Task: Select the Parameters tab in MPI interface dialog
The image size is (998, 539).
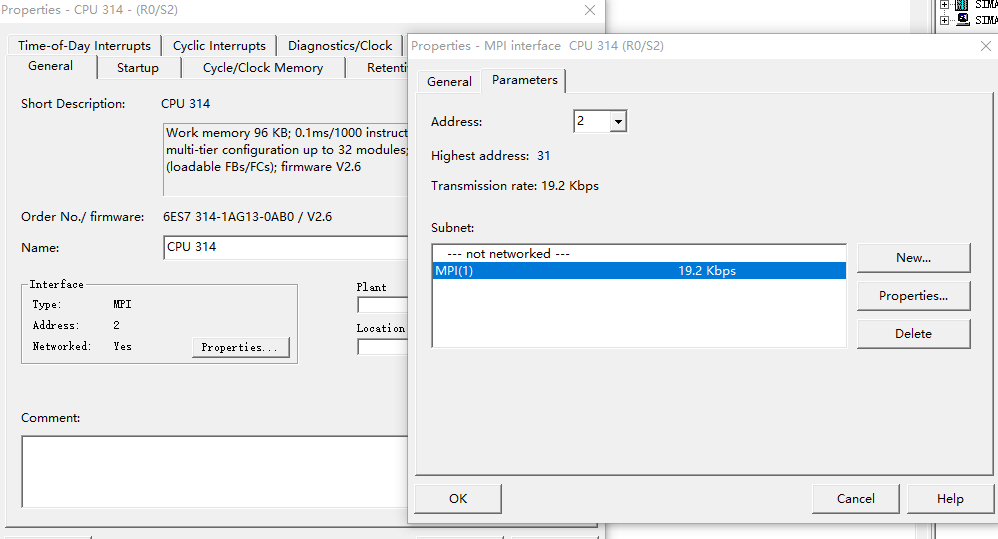Action: pos(524,80)
